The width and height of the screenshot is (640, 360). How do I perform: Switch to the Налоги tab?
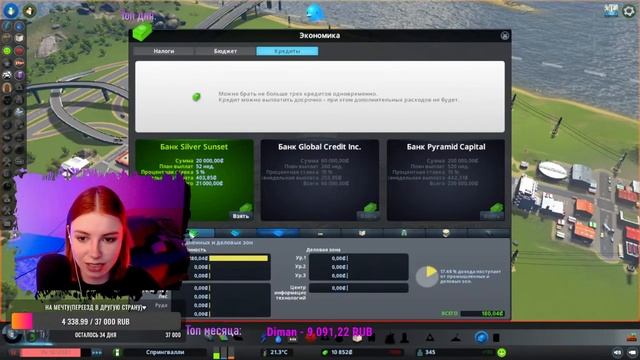pyautogui.click(x=164, y=51)
